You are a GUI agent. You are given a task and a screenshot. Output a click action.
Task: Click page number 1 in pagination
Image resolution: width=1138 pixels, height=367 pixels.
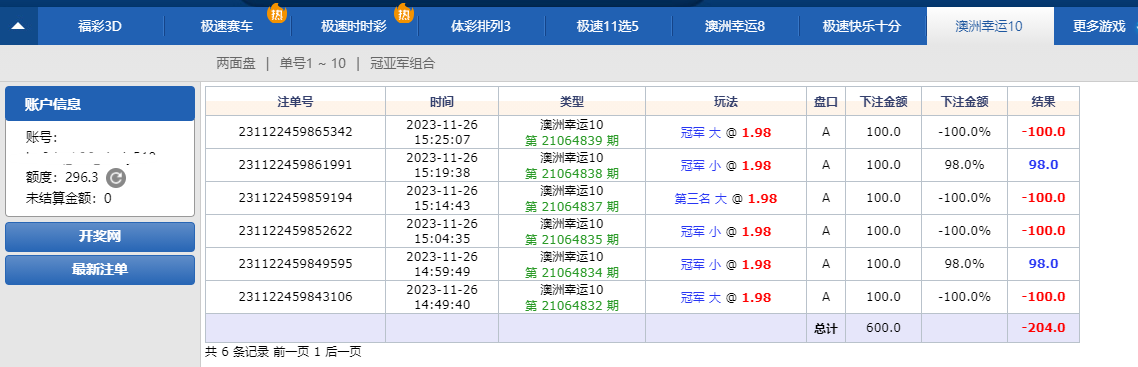click(317, 352)
